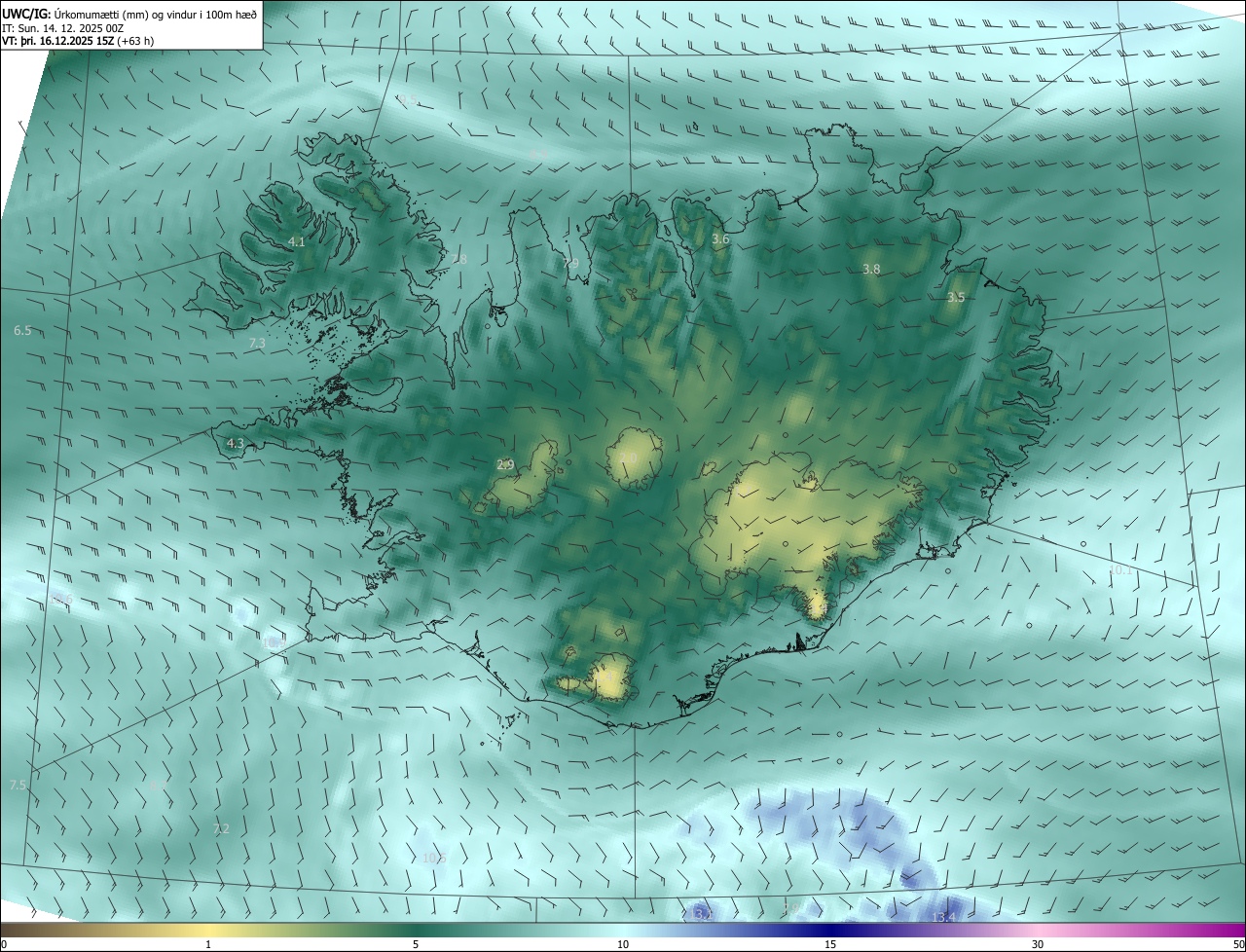1246x952 pixels.
Task: Click the '0' tick label on the colour scale
Action: (x=4, y=945)
